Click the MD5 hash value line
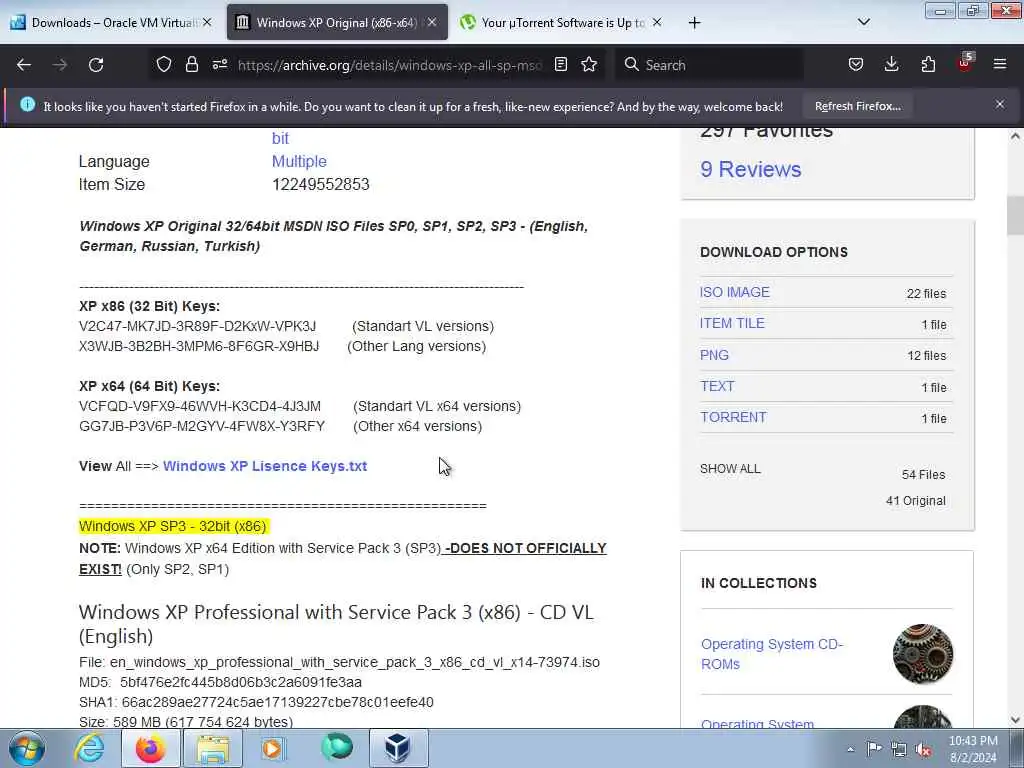1024x768 pixels. (x=220, y=682)
